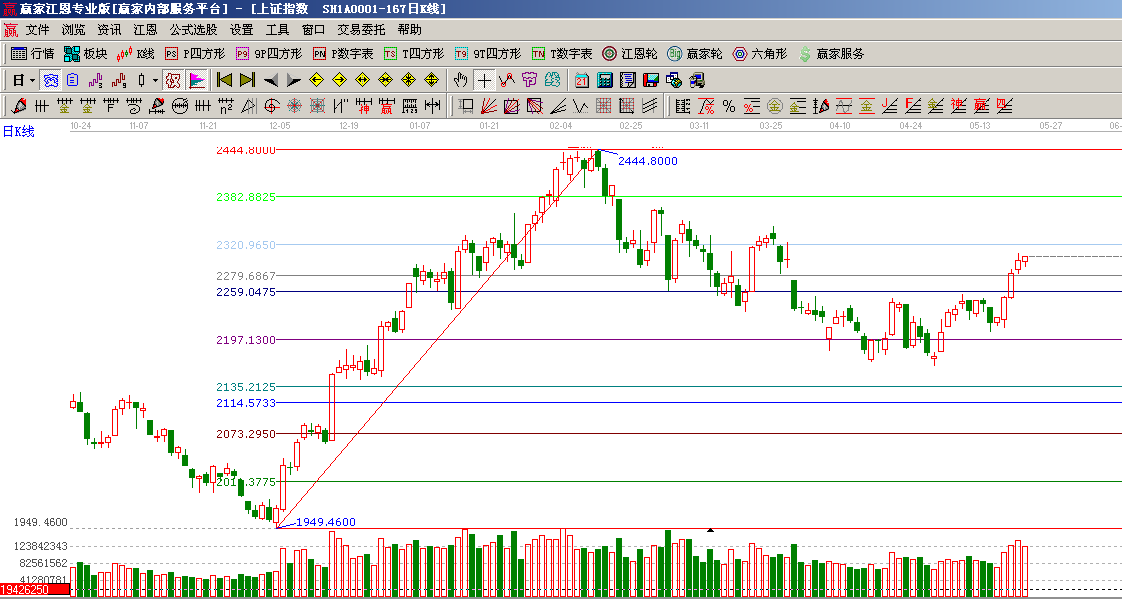Select the hand pan tool
This screenshot has width=1122, height=599.
pyautogui.click(x=461, y=80)
